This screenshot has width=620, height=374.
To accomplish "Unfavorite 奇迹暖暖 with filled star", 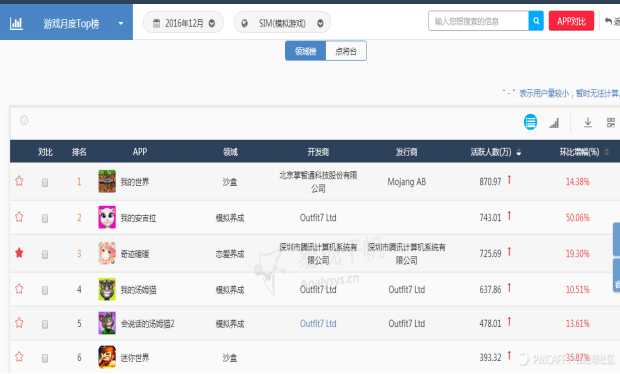I will point(19,253).
